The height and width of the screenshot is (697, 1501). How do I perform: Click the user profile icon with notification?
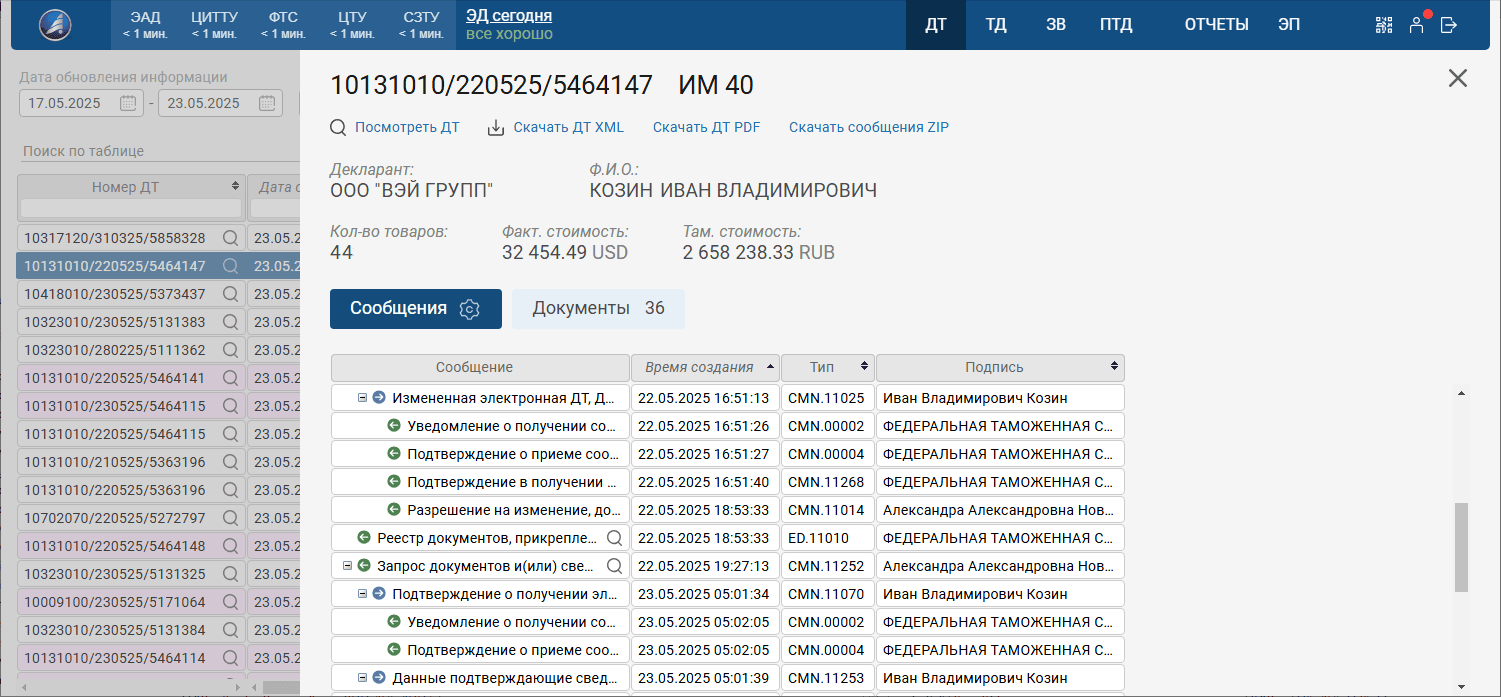tap(1416, 25)
